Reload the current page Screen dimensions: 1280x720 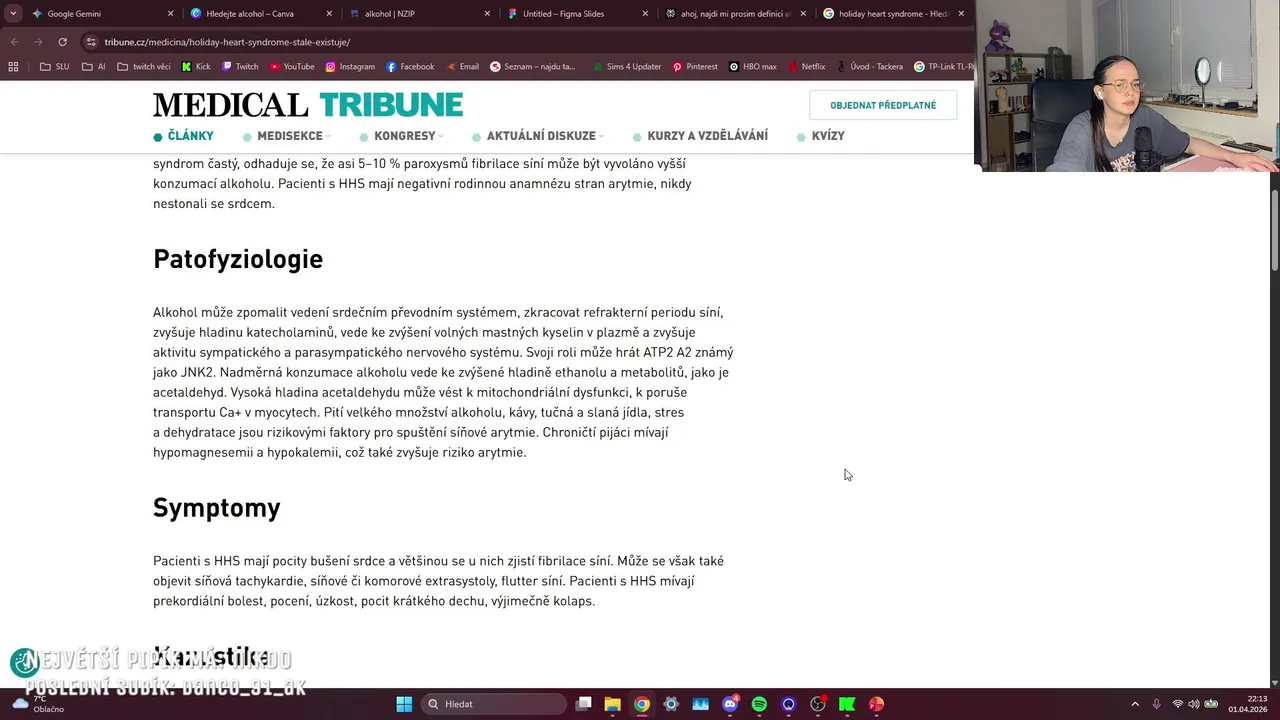[62, 42]
